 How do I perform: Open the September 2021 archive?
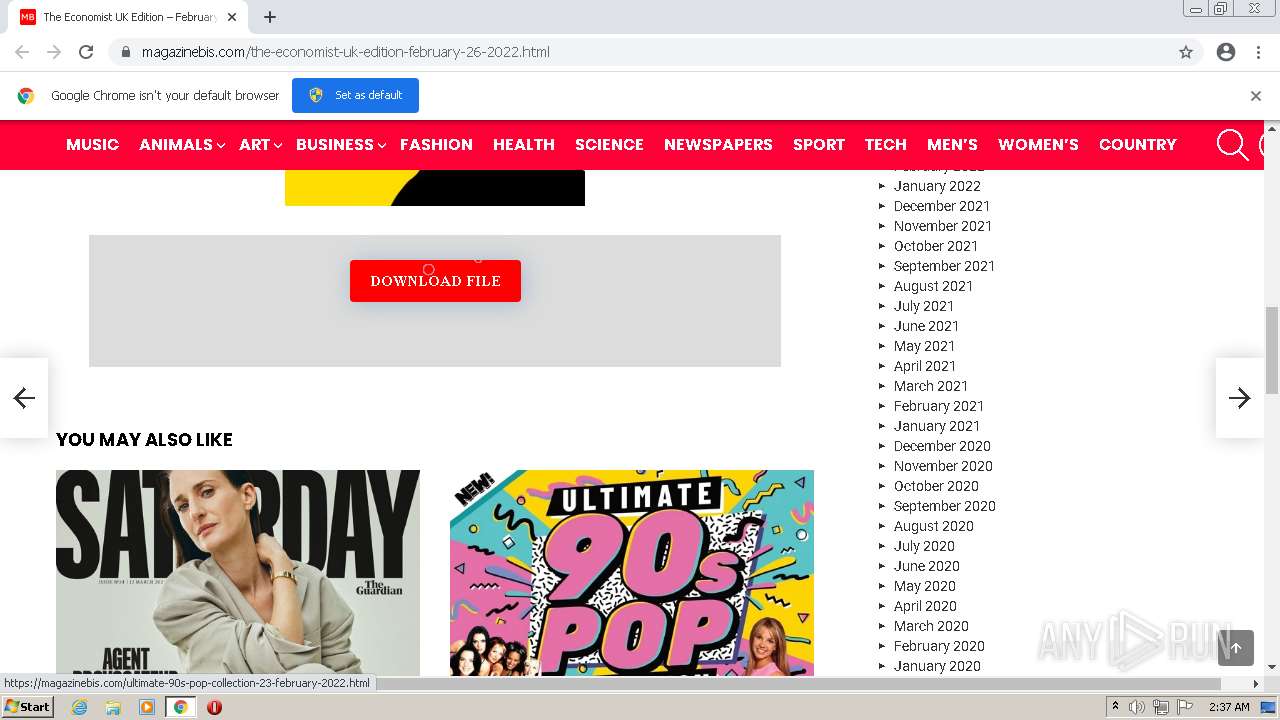(944, 266)
